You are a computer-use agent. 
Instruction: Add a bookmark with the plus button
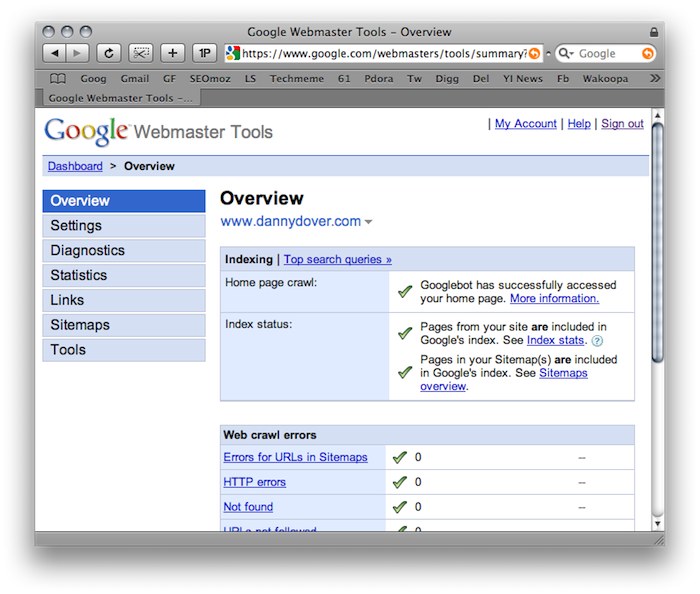pos(172,54)
